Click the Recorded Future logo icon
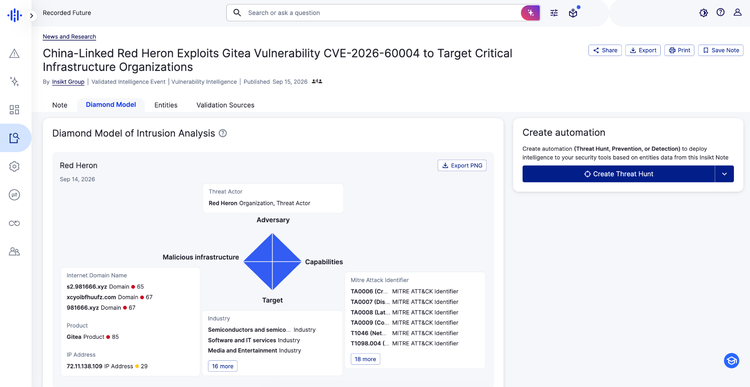 pyautogui.click(x=14, y=15)
